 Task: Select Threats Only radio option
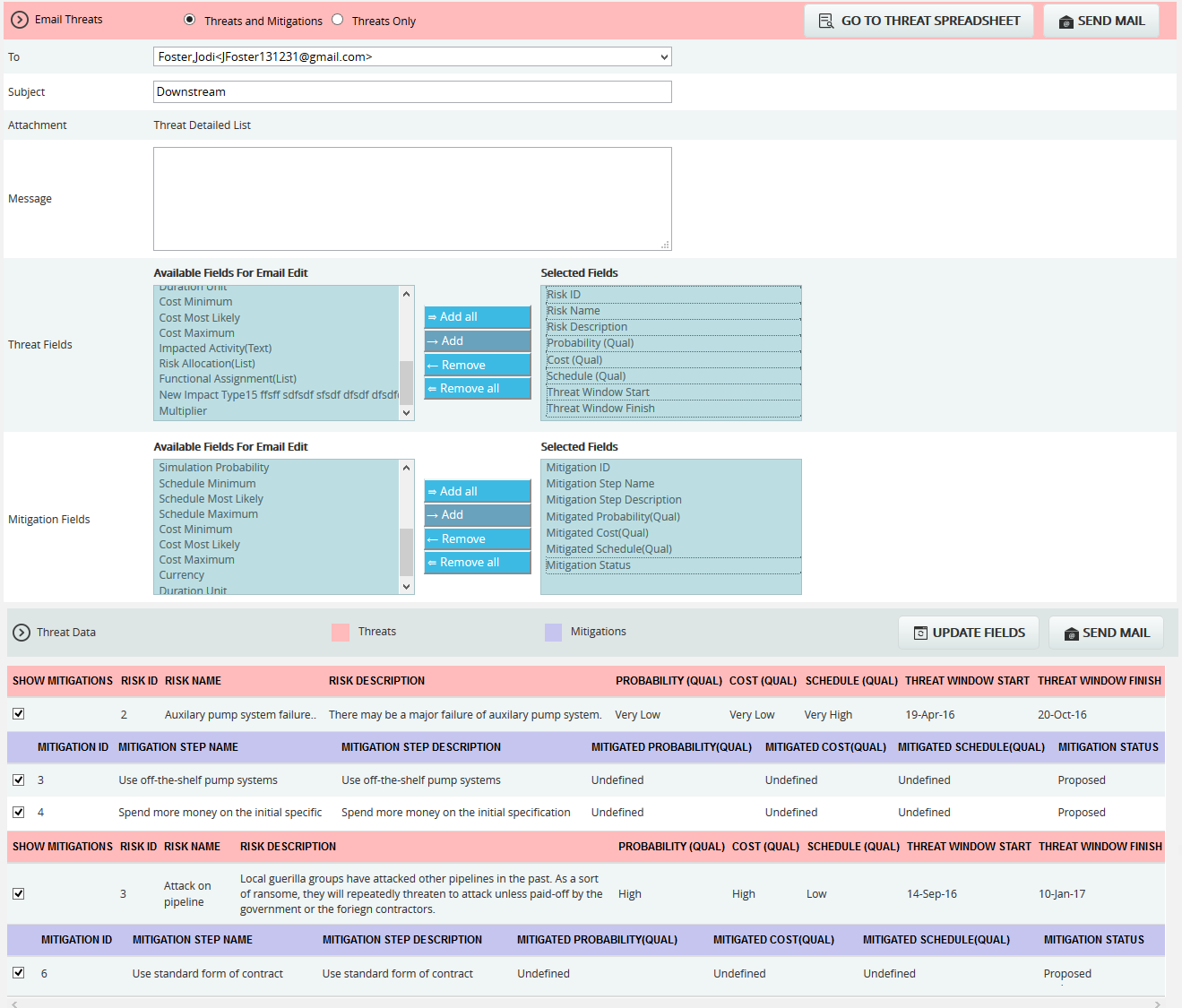click(338, 20)
